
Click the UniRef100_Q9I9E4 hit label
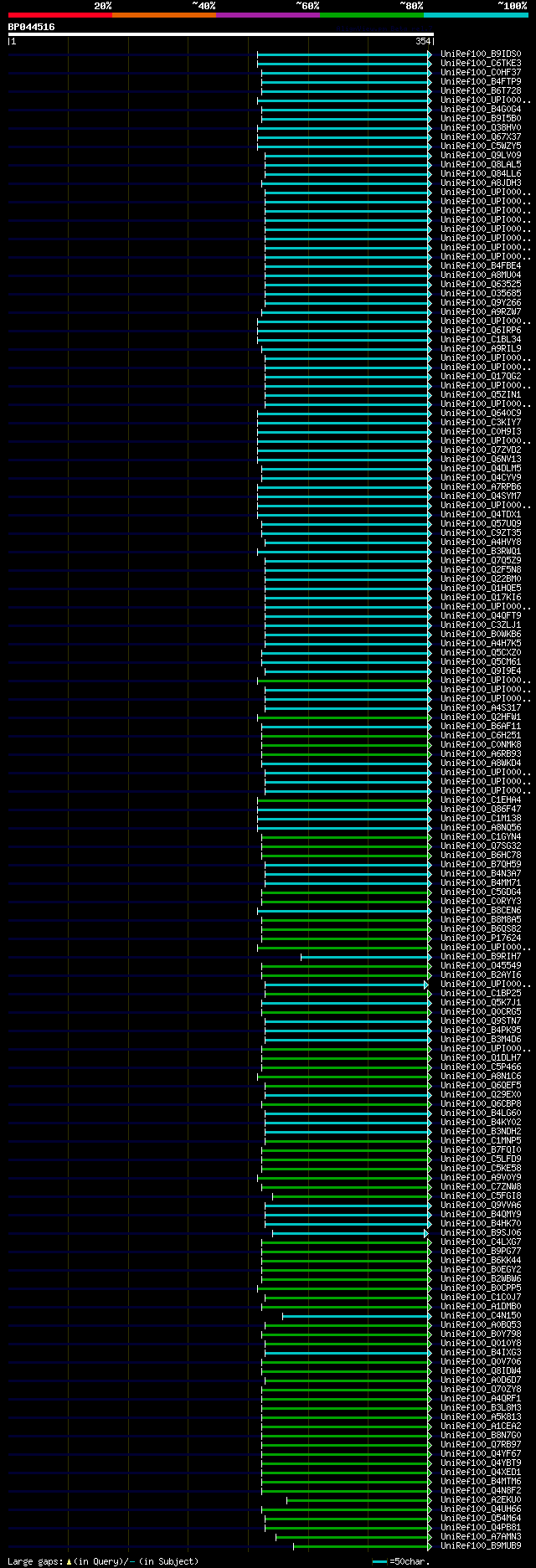pyautogui.click(x=481, y=671)
